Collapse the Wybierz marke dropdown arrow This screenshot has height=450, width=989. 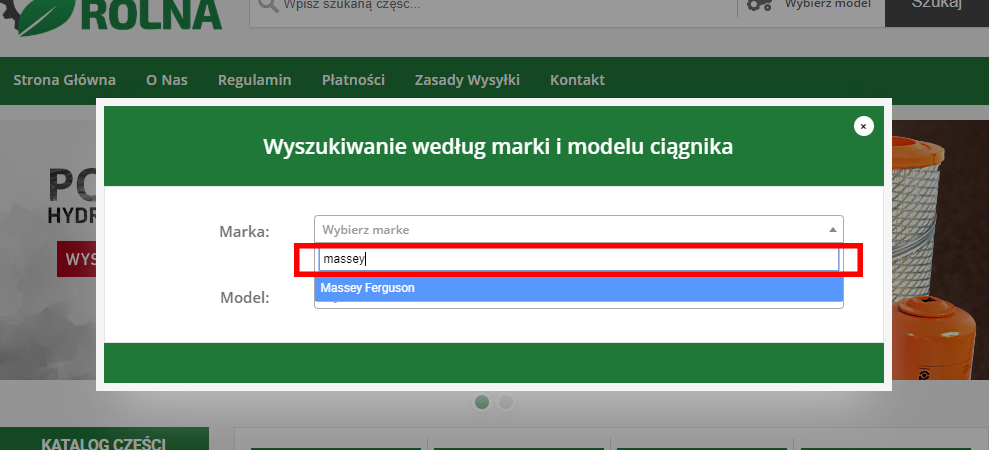click(x=833, y=230)
